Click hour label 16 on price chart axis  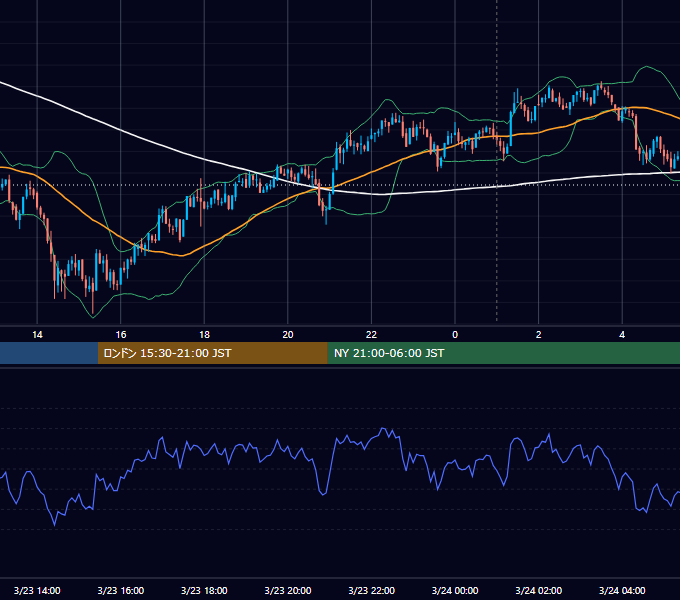tap(121, 335)
